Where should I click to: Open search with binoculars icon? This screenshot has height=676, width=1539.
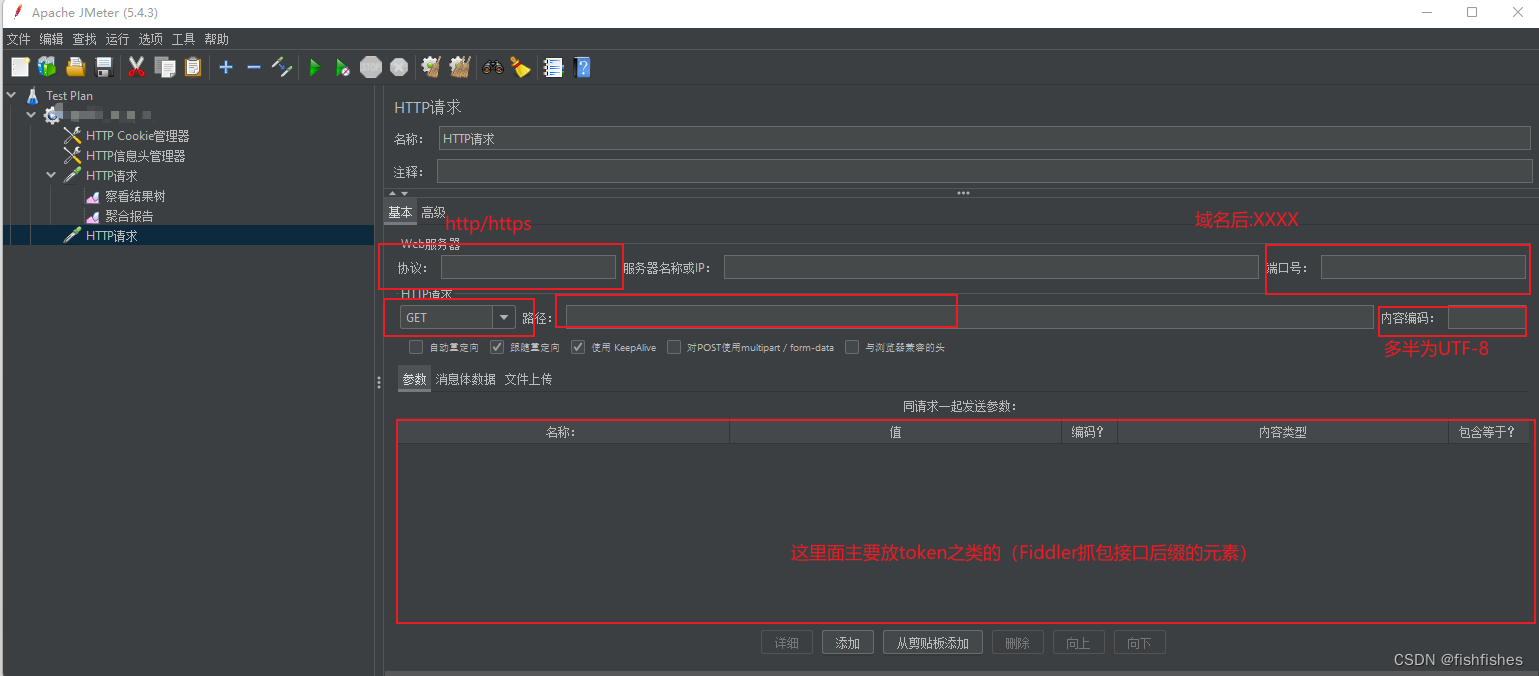(493, 67)
